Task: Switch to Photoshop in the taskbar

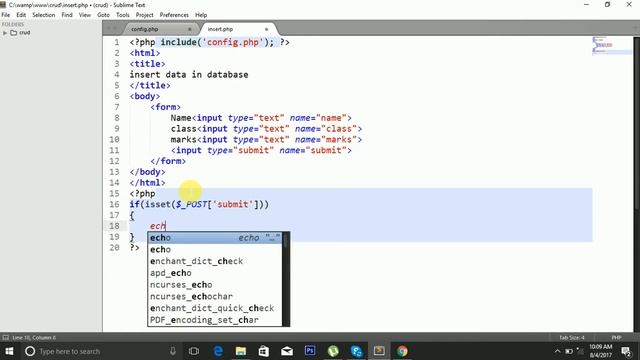Action: (310, 351)
